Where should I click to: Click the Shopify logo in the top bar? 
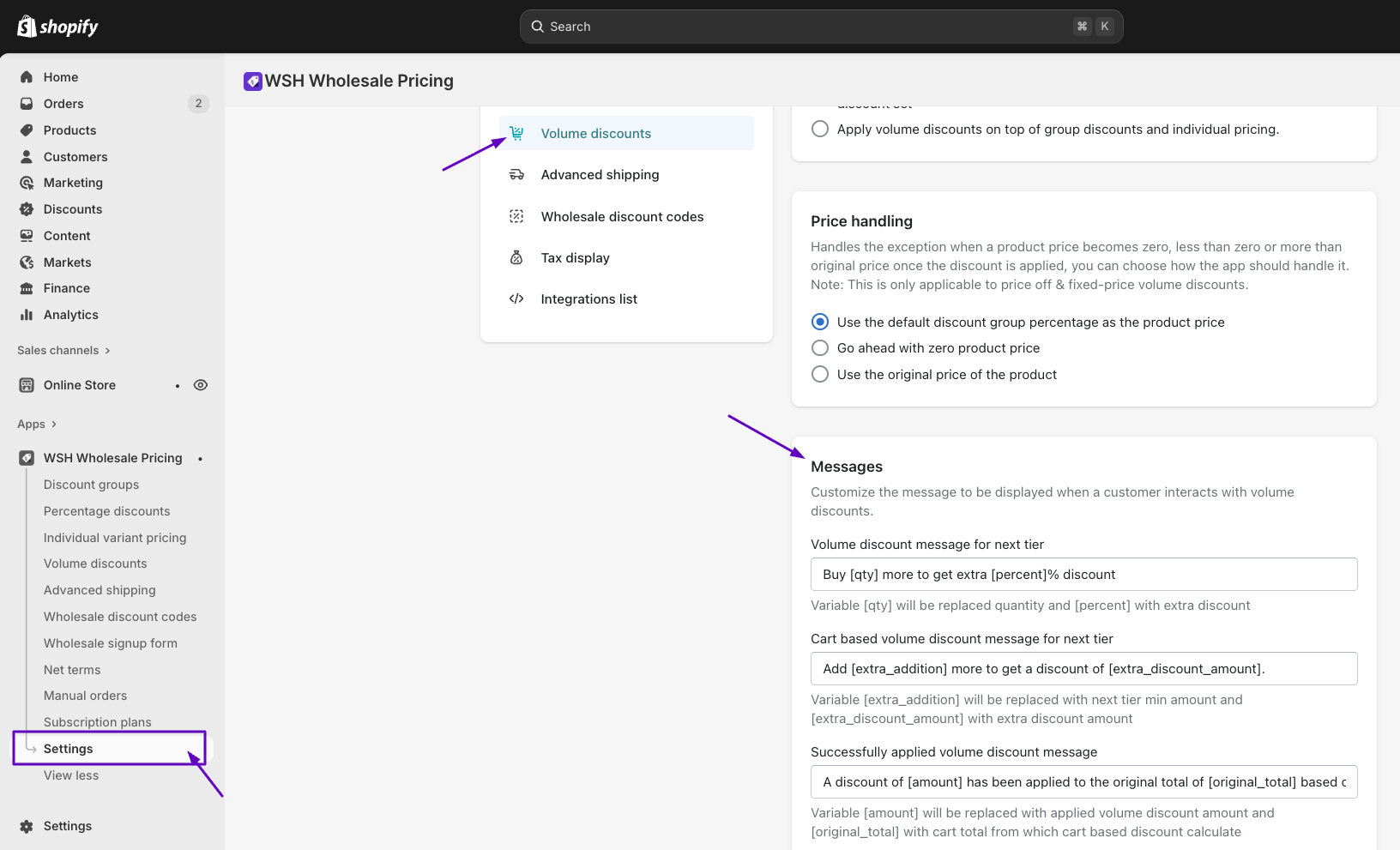tap(57, 27)
